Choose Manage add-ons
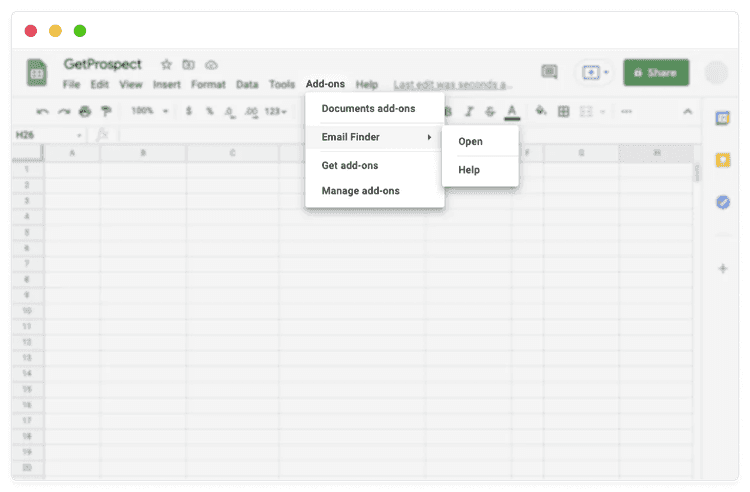 pyautogui.click(x=360, y=191)
